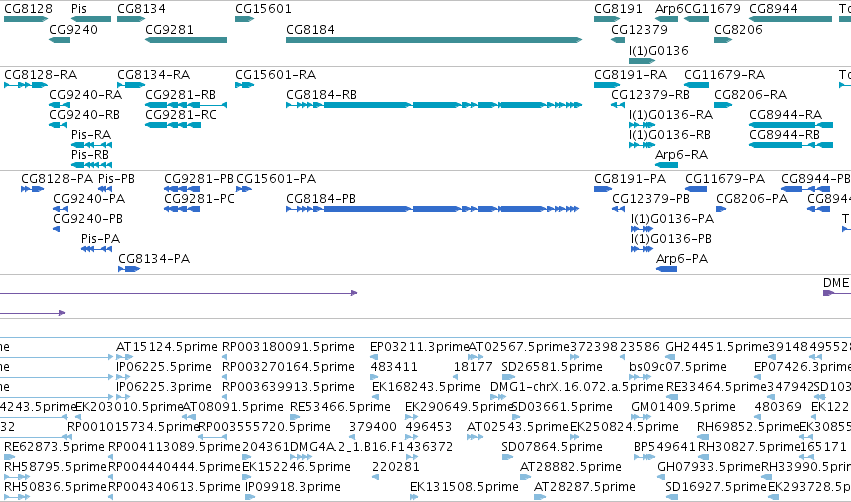
Task: Click the CG8206-PA protein feature
Action: [721, 209]
